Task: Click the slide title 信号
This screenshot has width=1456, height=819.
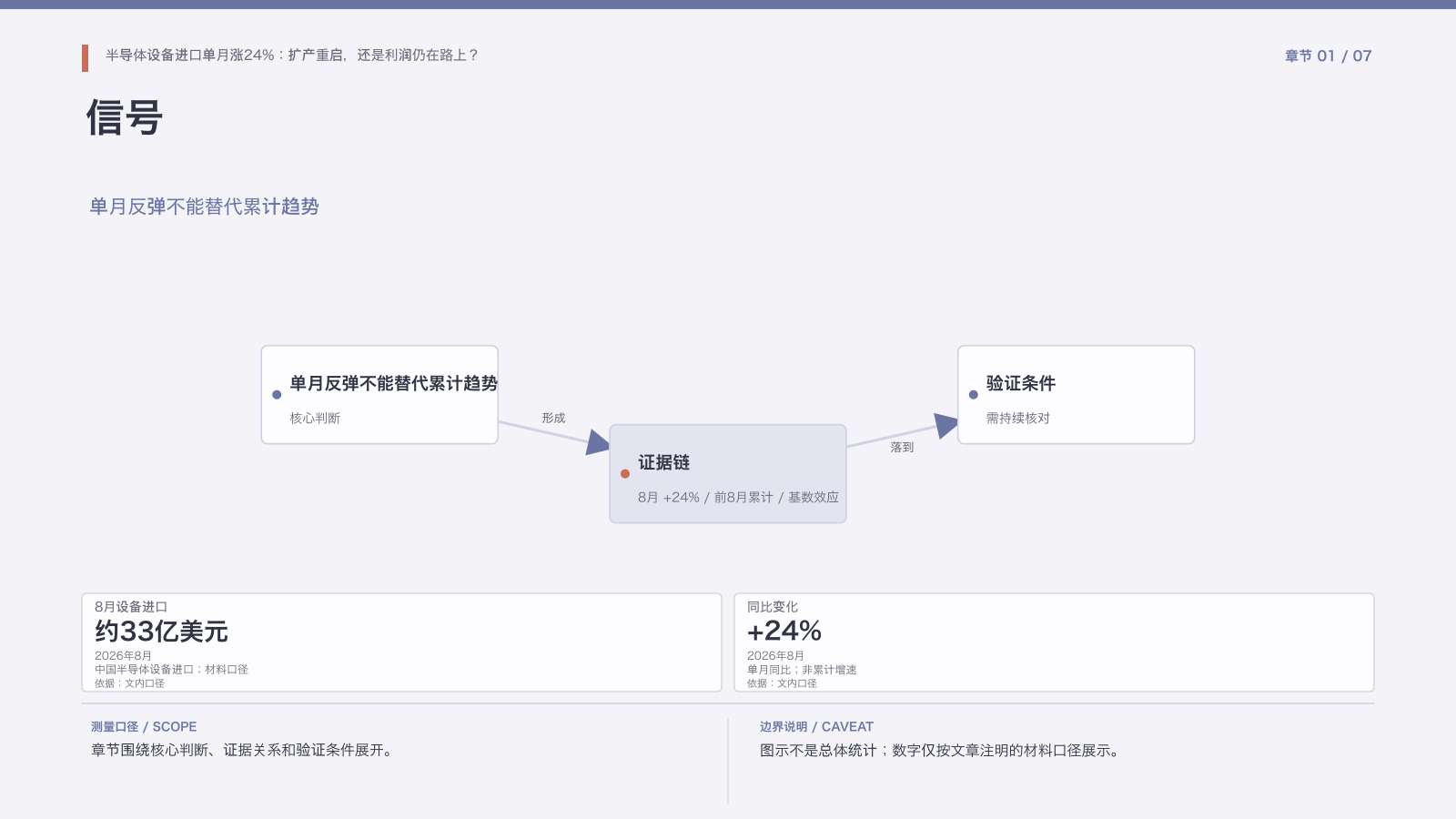Action: pyautogui.click(x=125, y=118)
